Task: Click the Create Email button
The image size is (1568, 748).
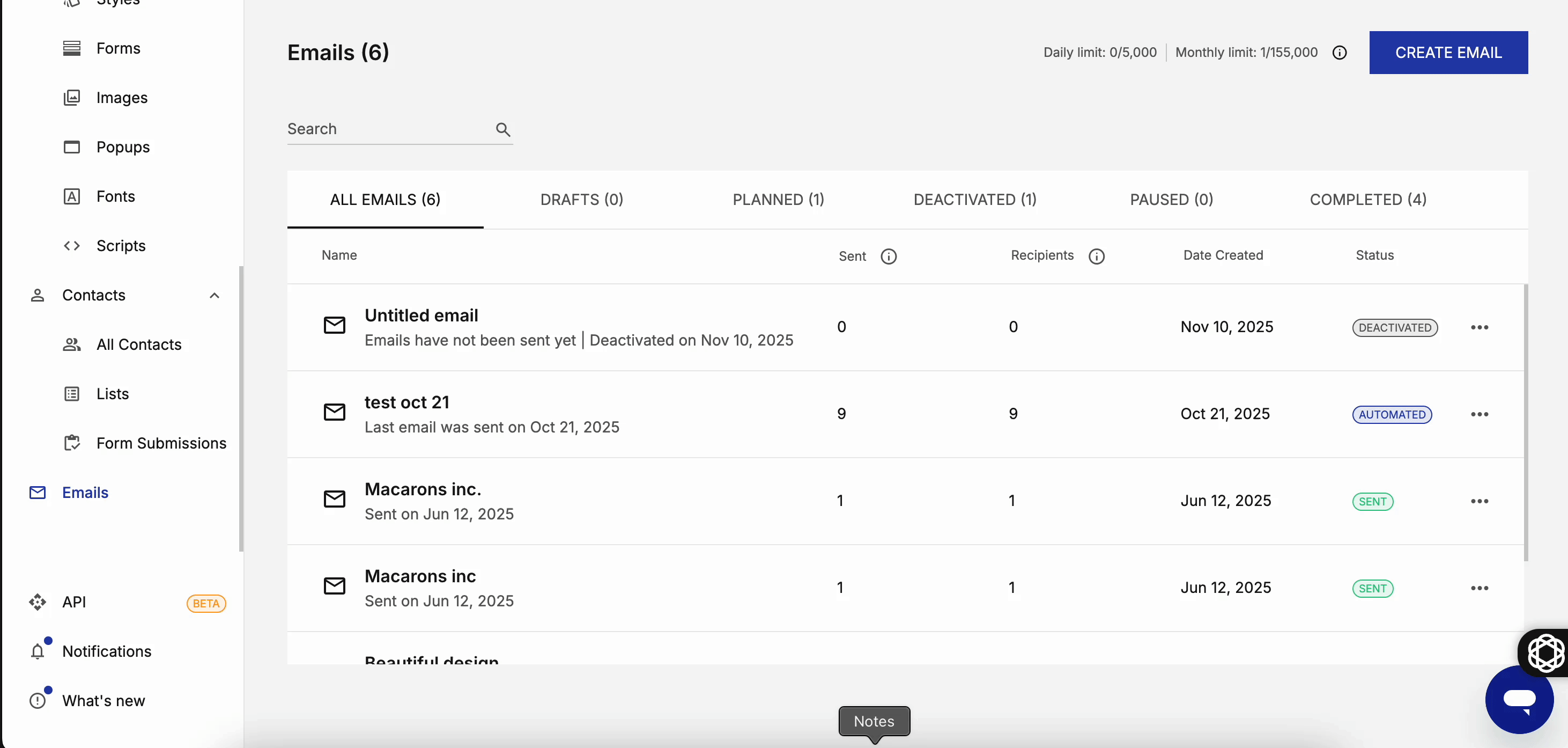Action: tap(1448, 53)
